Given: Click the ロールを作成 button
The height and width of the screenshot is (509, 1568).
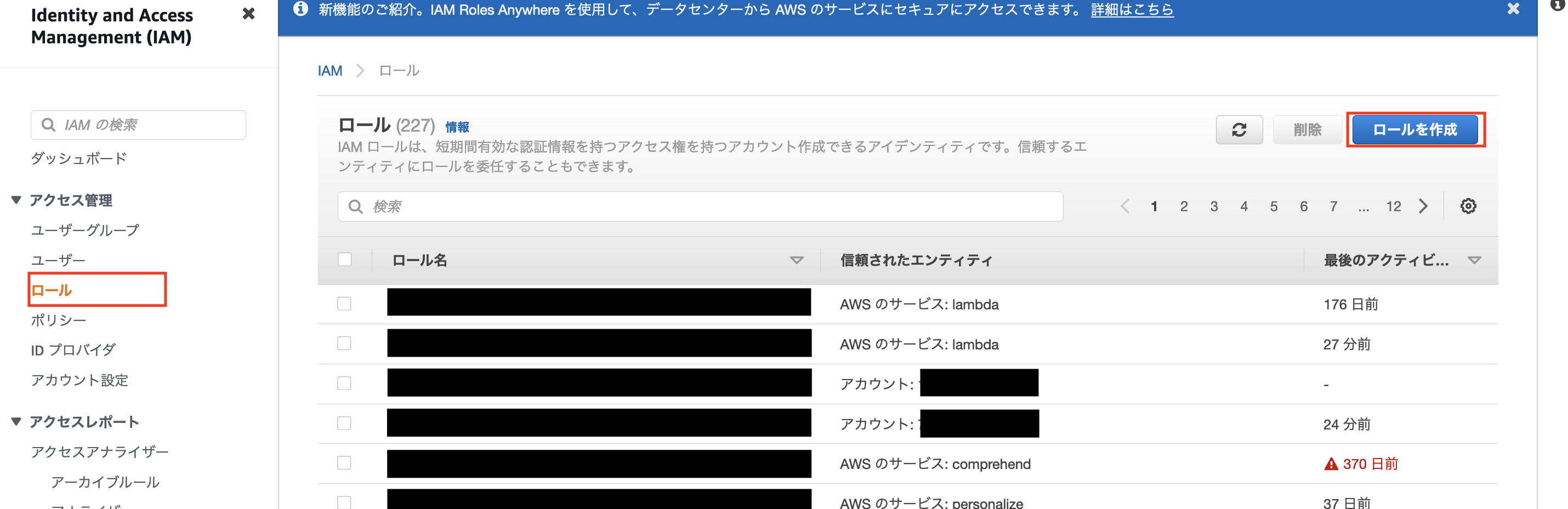Looking at the screenshot, I should pos(1414,129).
